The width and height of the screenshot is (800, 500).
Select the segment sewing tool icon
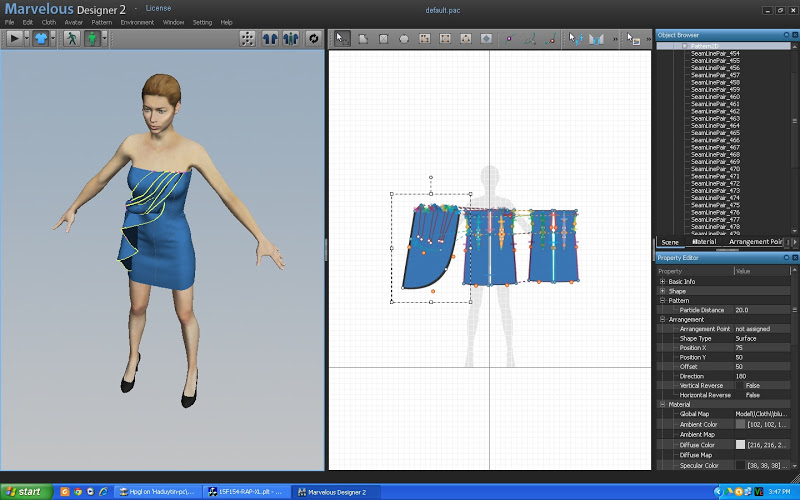pyautogui.click(x=596, y=39)
